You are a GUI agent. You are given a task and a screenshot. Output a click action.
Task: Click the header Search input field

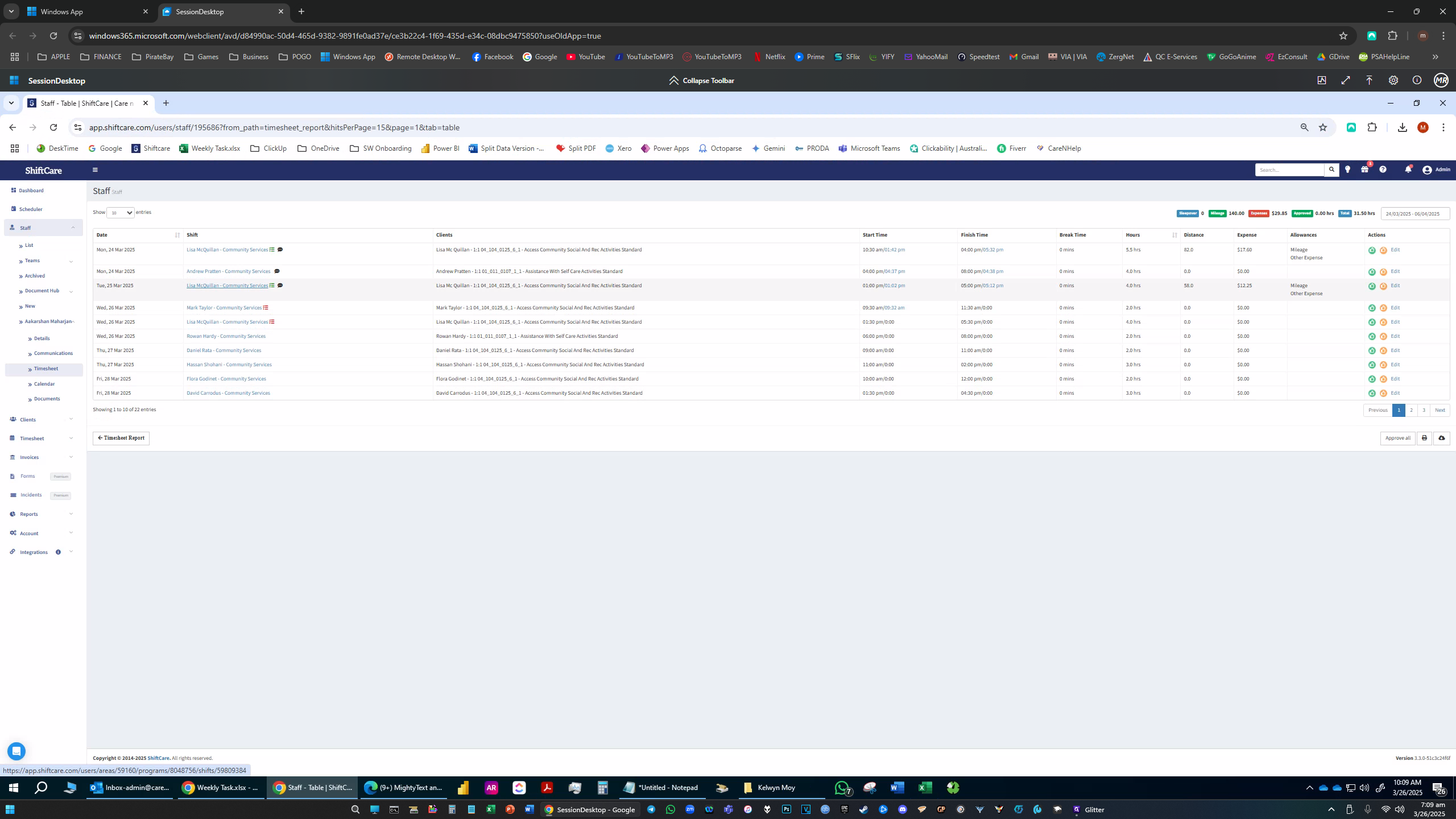1289,169
